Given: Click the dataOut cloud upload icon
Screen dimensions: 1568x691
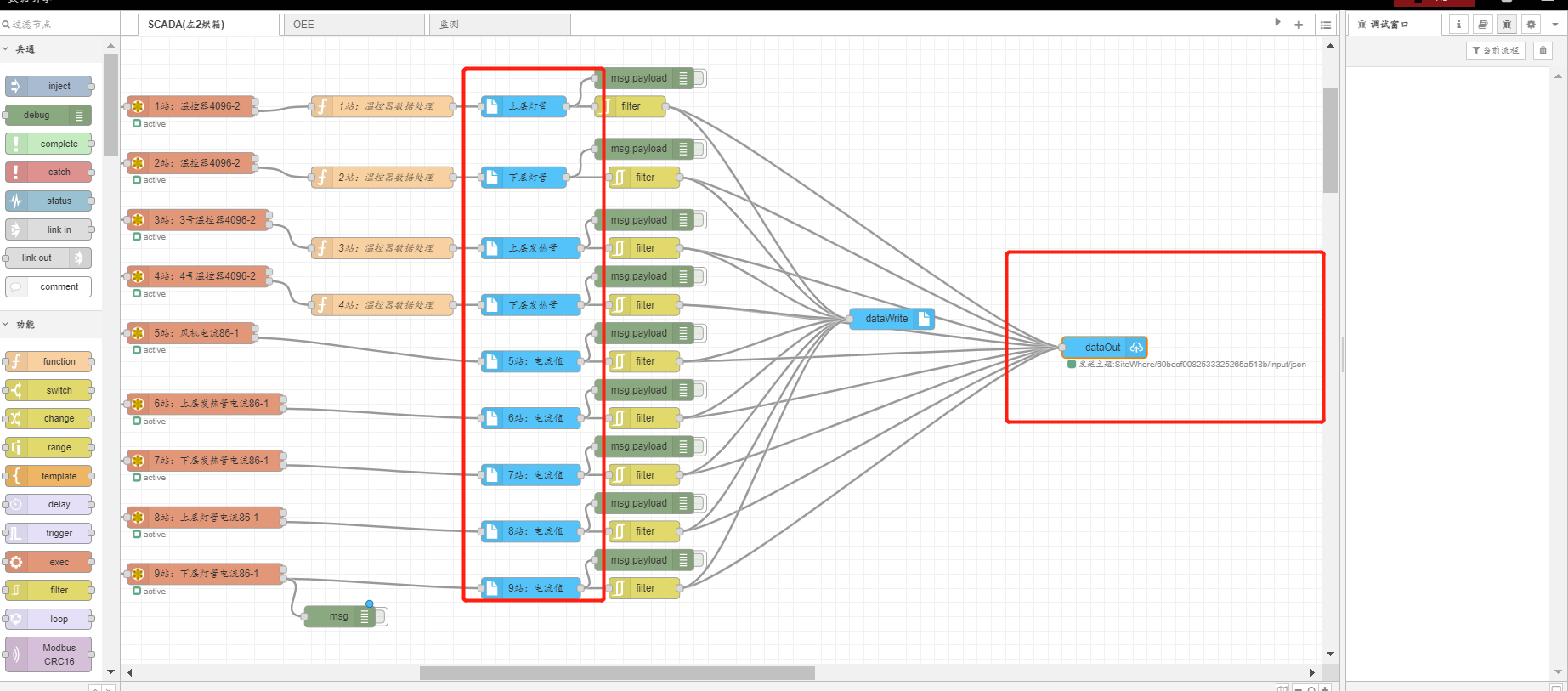Looking at the screenshot, I should pyautogui.click(x=1136, y=348).
